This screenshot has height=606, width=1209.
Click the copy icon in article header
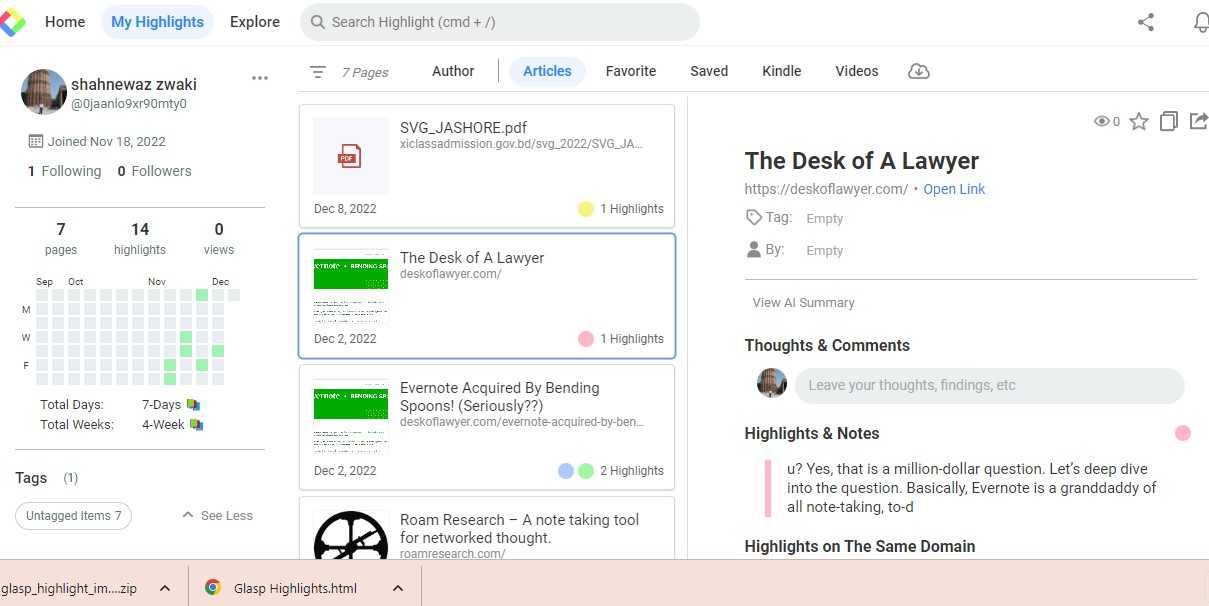coord(1168,121)
